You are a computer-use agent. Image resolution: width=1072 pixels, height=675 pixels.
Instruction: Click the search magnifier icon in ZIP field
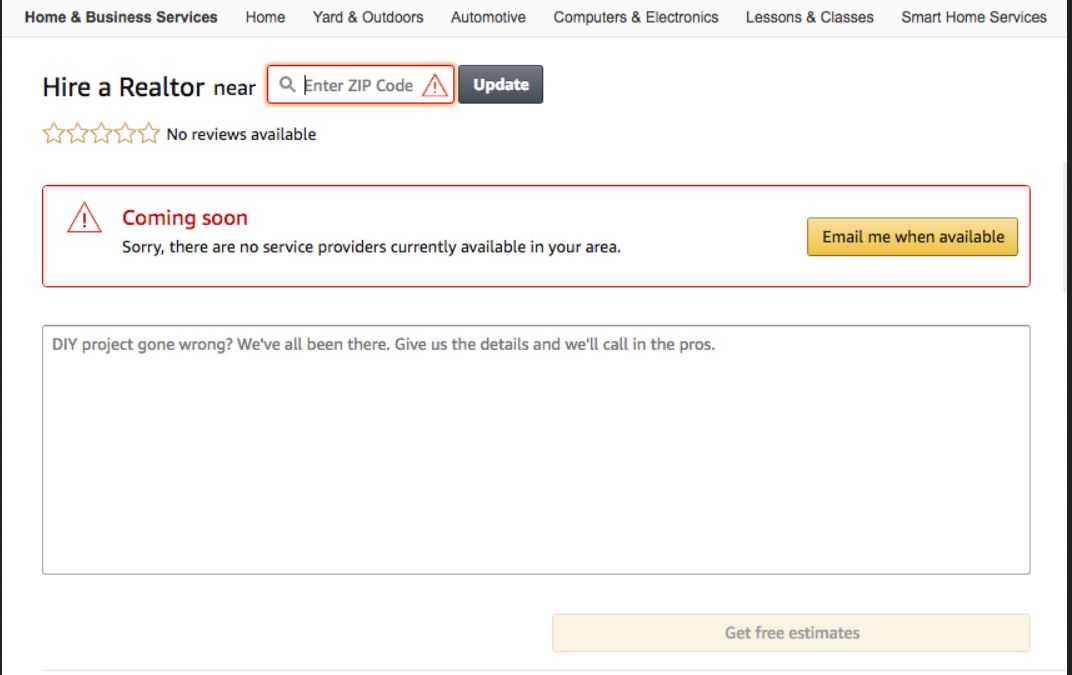[287, 84]
